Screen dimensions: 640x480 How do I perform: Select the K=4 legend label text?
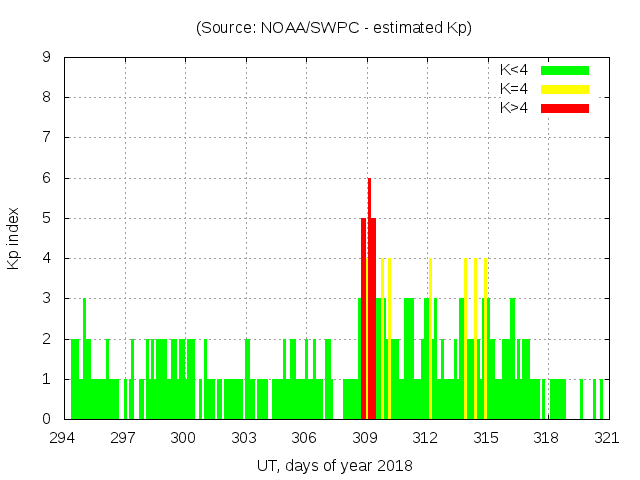coord(514,89)
